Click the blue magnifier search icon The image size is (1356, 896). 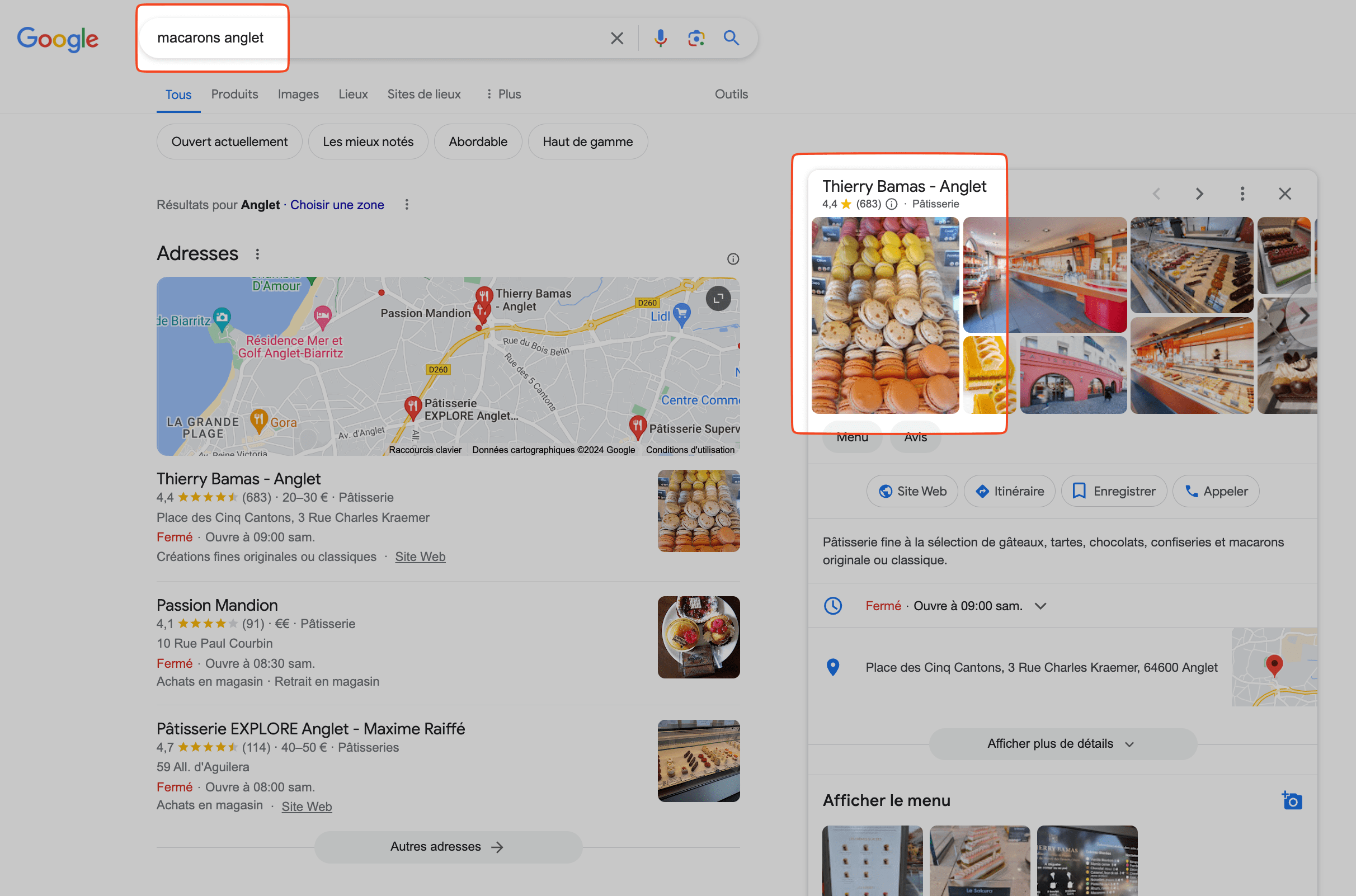[x=731, y=37]
